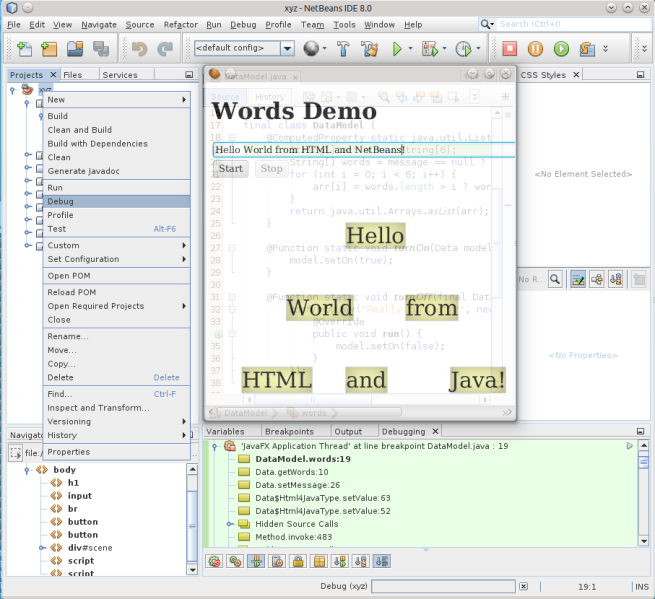Open the Run Project dropdown arrow
The image size is (655, 599).
[x=410, y=48]
